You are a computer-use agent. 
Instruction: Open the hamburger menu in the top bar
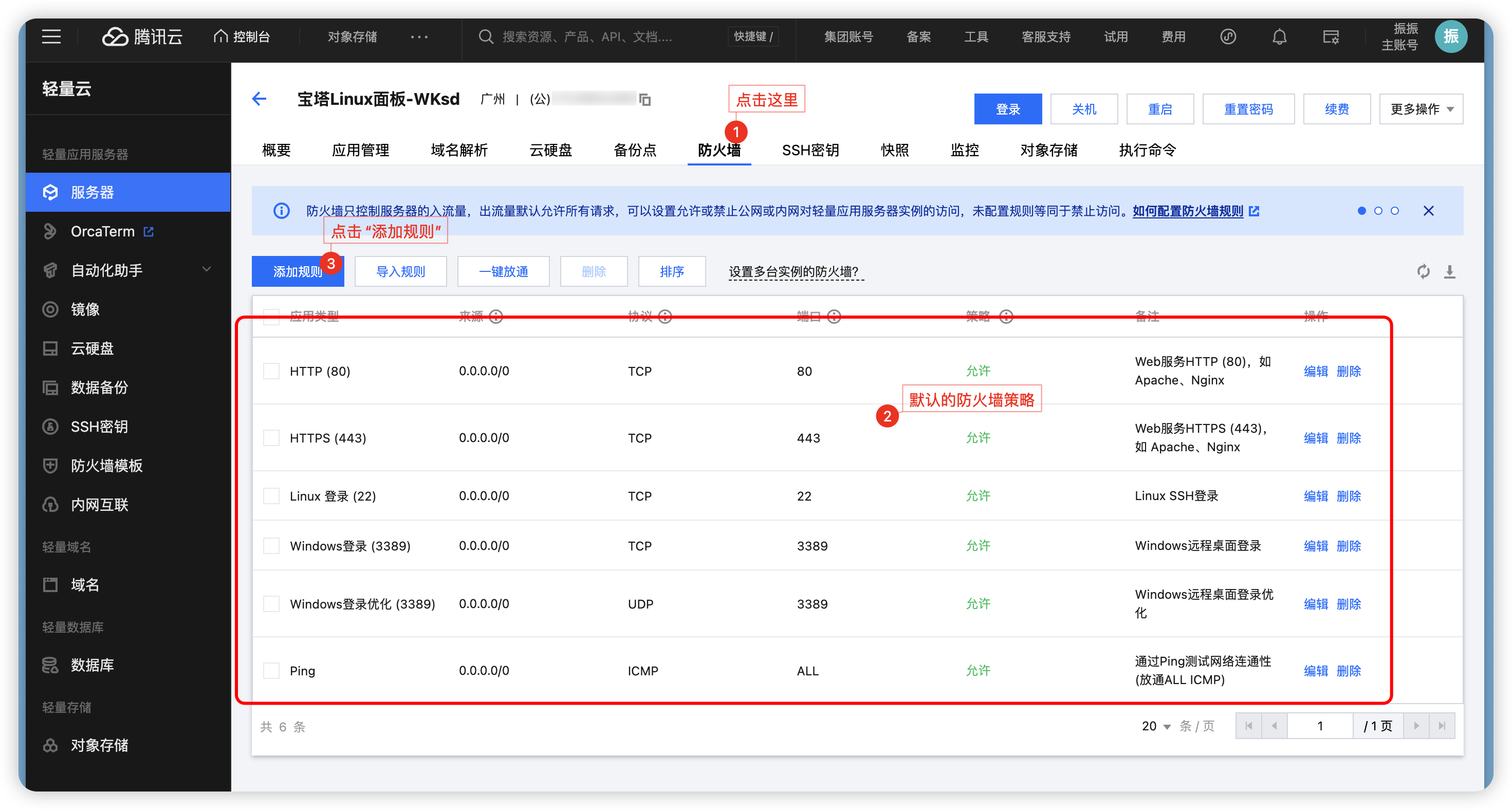[x=51, y=36]
